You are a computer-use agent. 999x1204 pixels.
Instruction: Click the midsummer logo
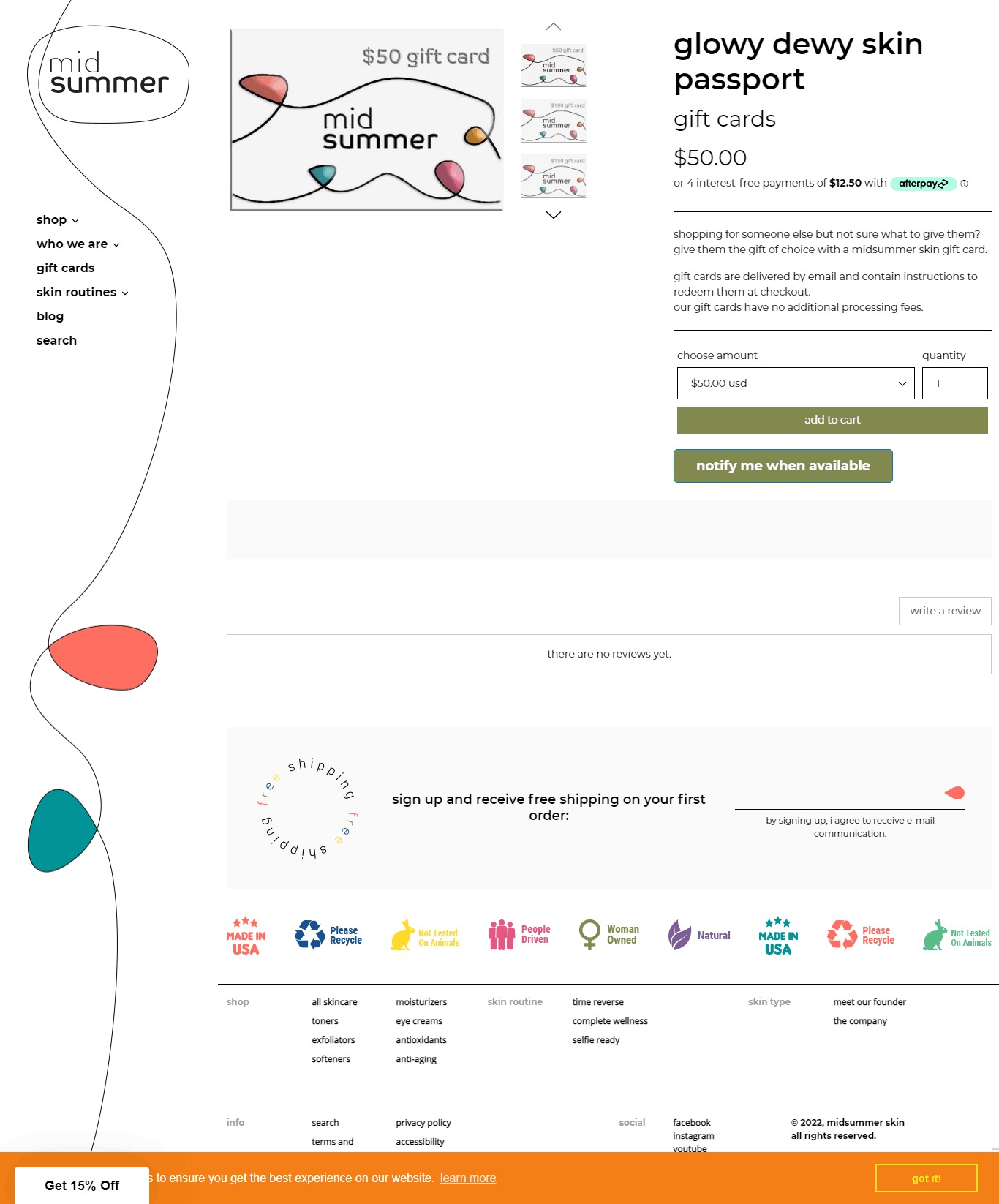coord(108,74)
